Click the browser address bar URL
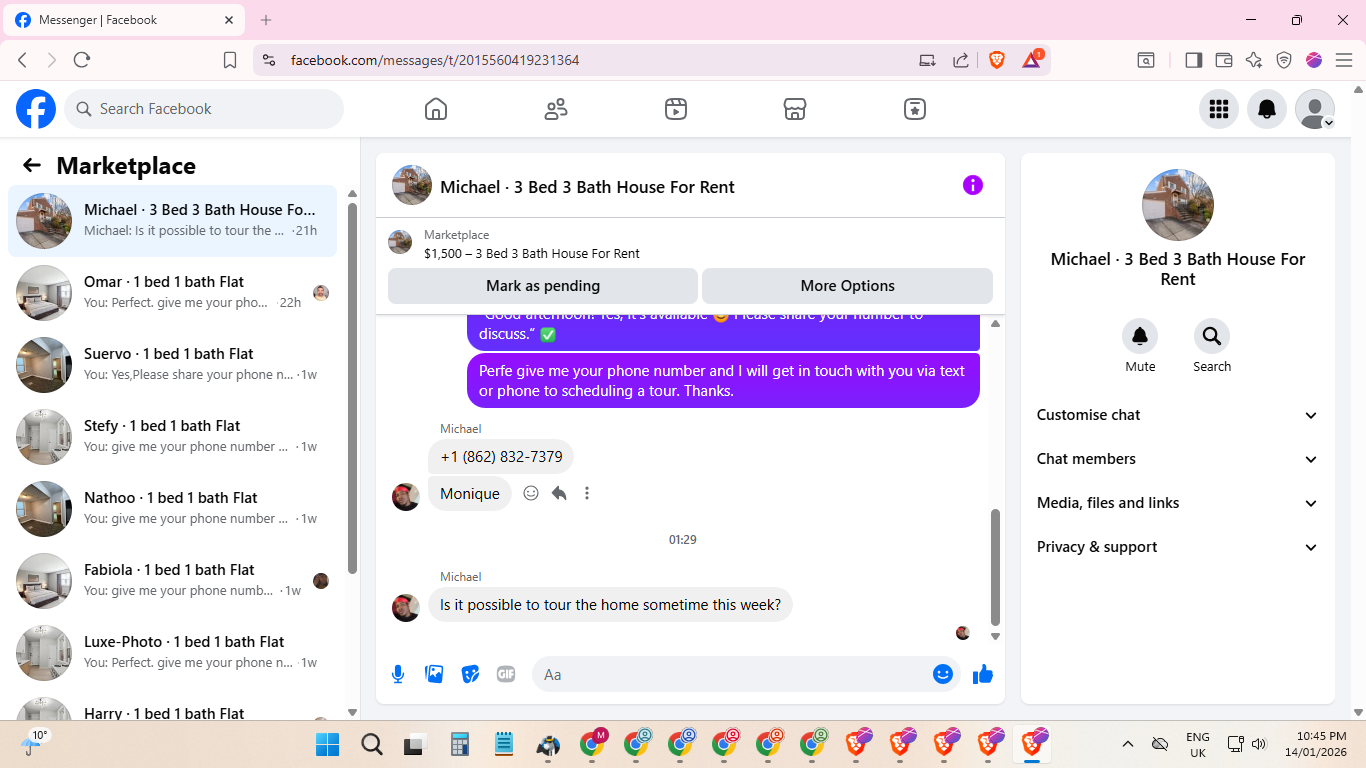 (x=435, y=60)
